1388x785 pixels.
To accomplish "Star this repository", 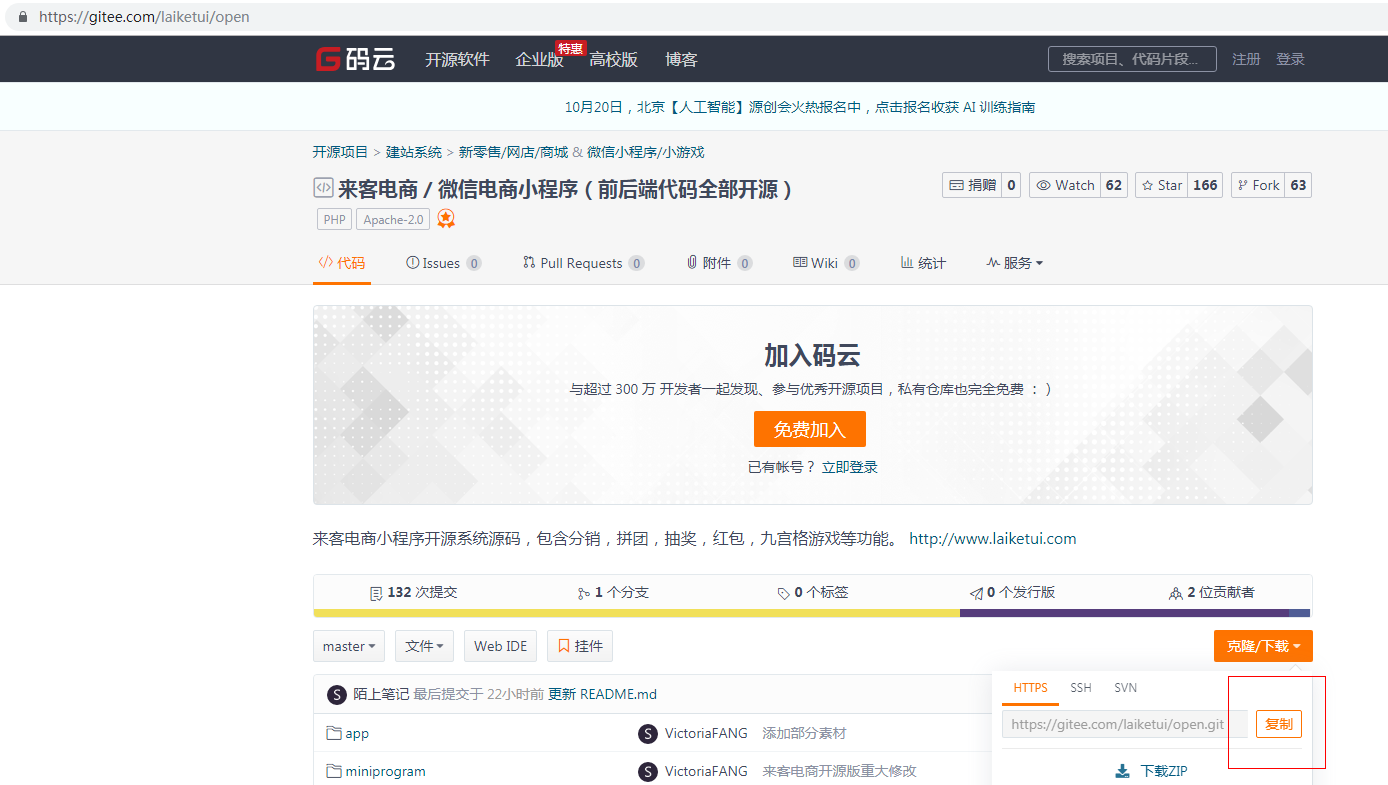I will (1161, 185).
